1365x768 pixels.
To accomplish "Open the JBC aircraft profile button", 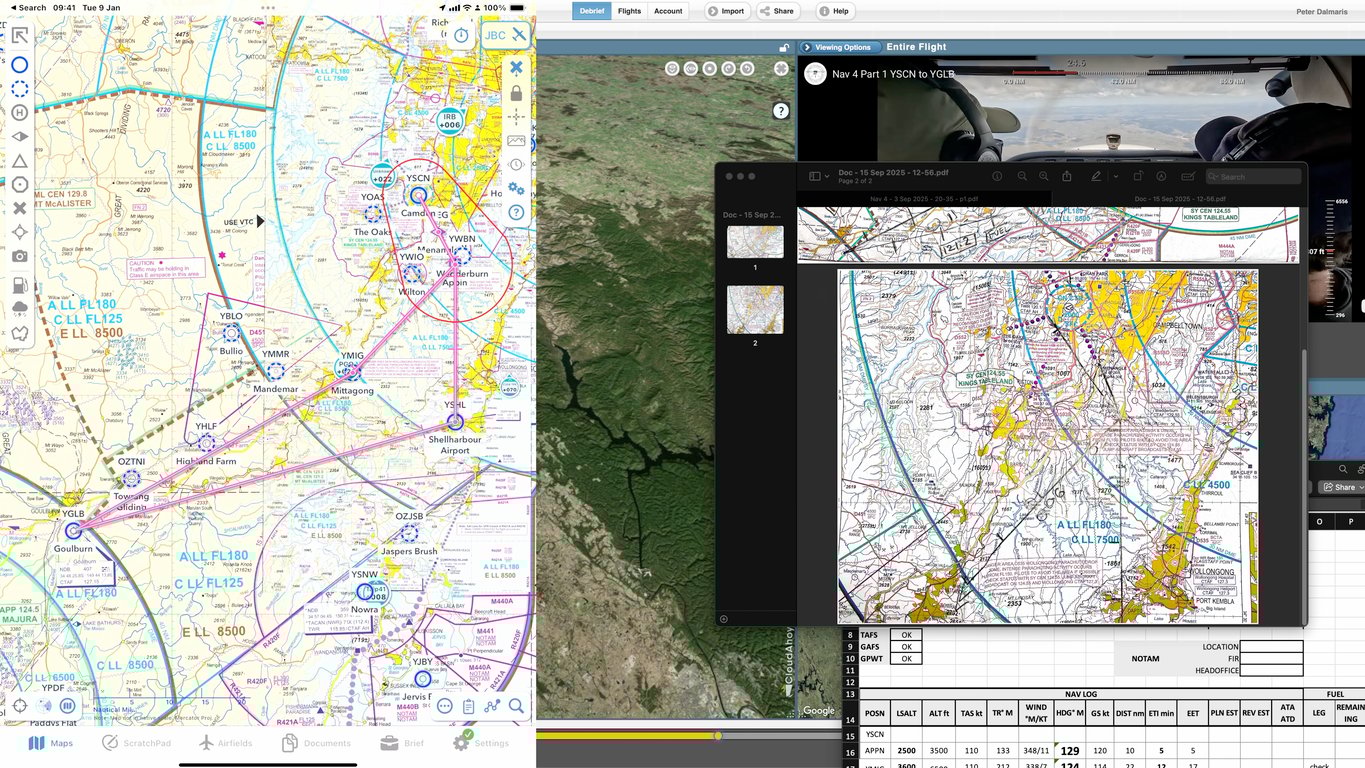I will pos(505,35).
